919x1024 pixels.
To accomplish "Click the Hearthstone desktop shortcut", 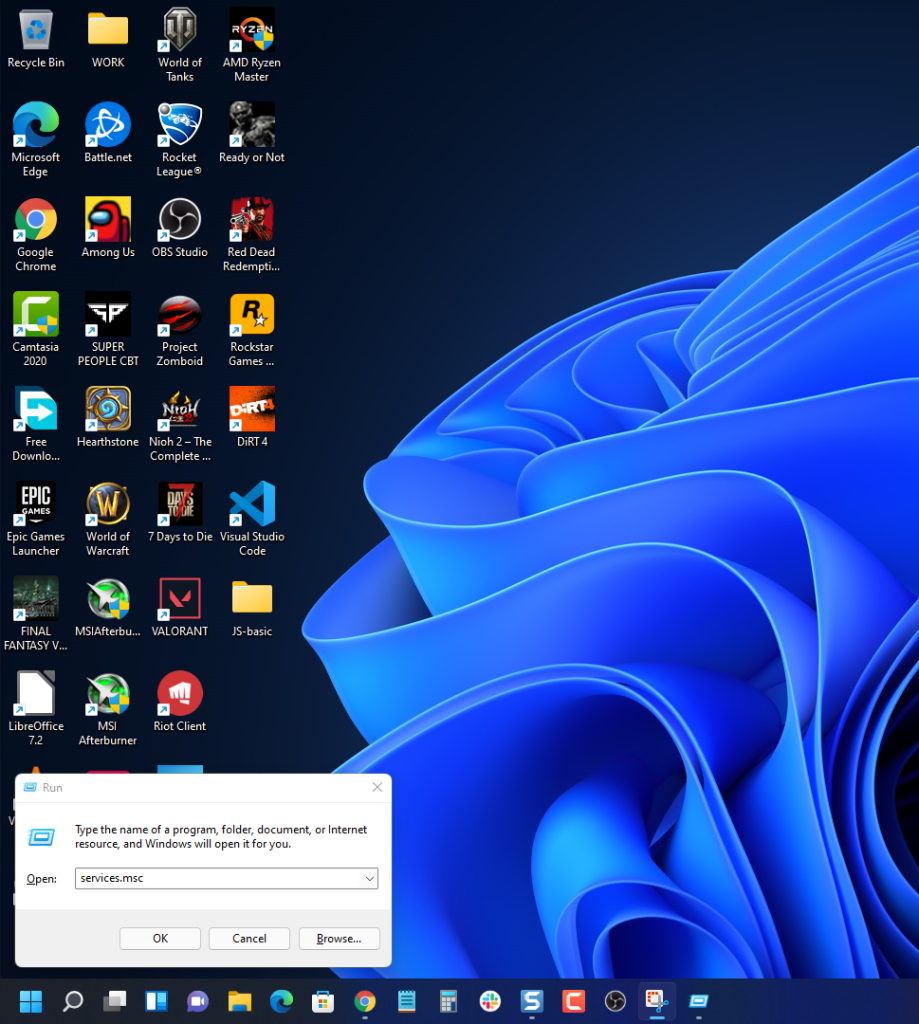I will (108, 418).
